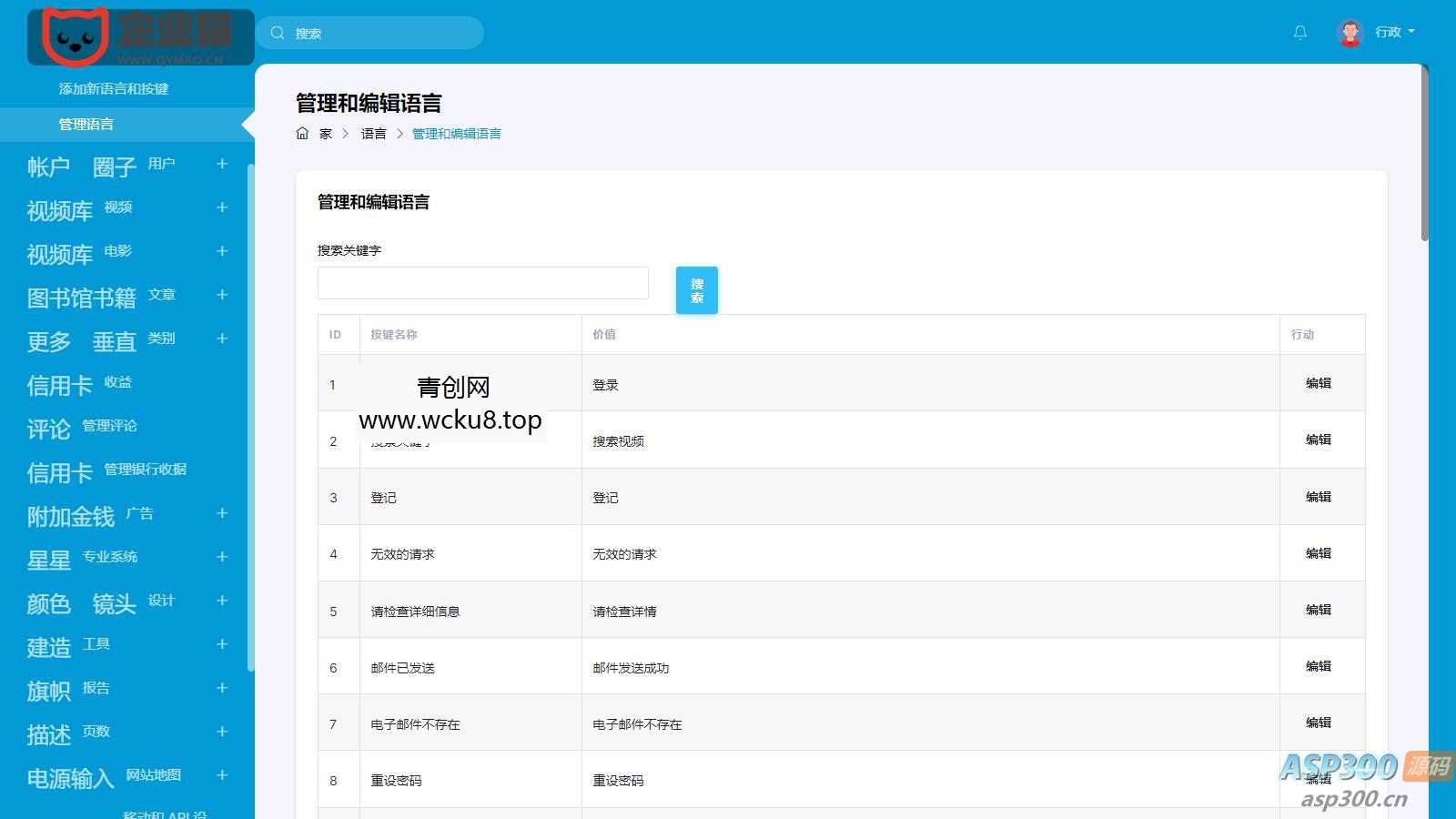Viewport: 1456px width, 819px height.
Task: Expand the 电源输入 网站地图 section
Action: (x=221, y=775)
